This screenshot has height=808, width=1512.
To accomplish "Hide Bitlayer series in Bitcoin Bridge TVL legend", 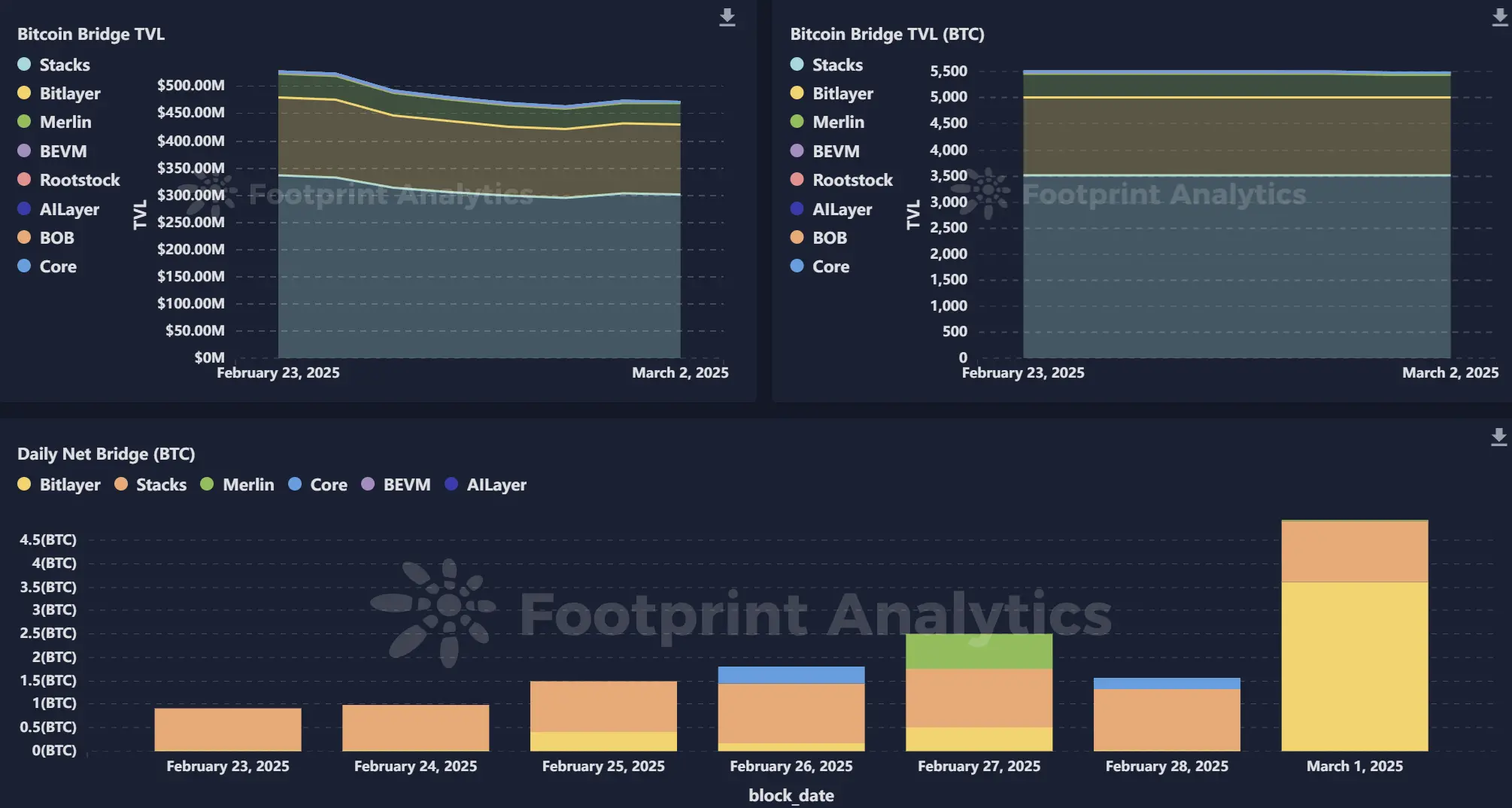I will tap(69, 93).
